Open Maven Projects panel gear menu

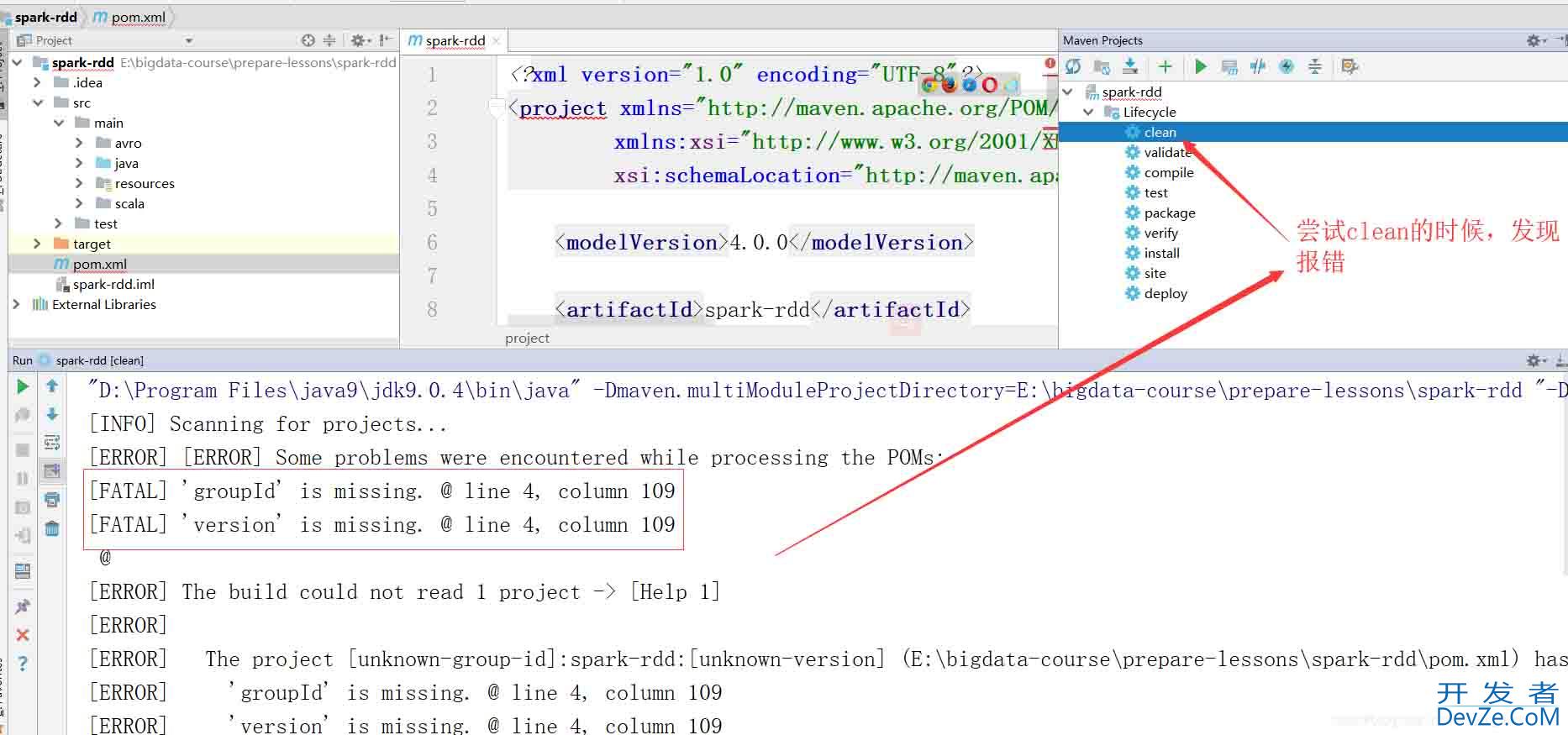click(1536, 40)
